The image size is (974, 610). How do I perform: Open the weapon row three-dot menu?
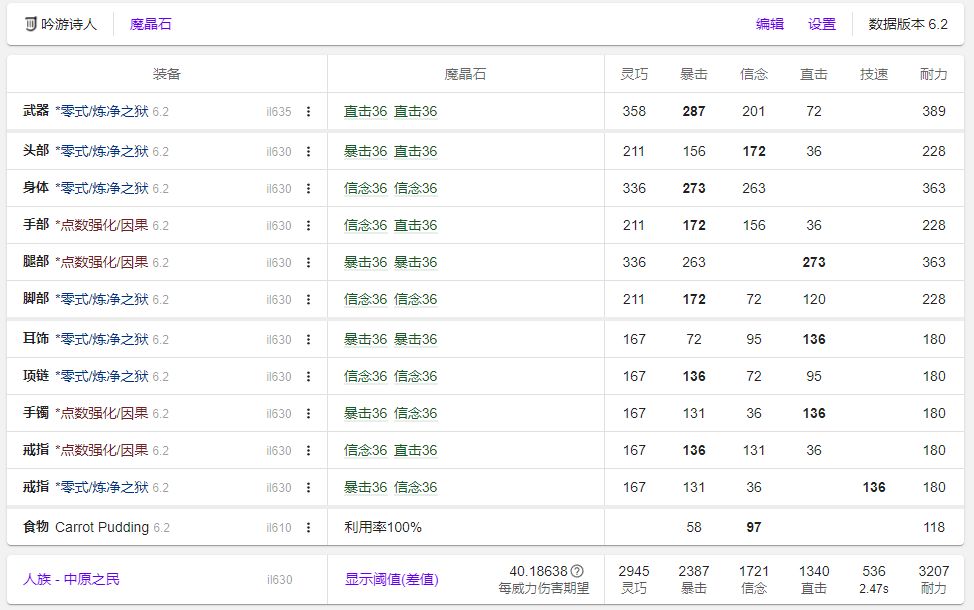[308, 112]
